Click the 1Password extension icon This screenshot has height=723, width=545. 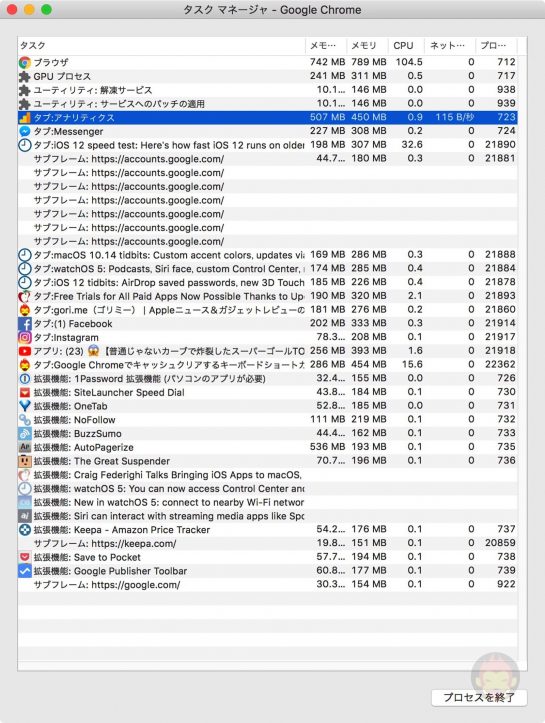pyautogui.click(x=25, y=379)
